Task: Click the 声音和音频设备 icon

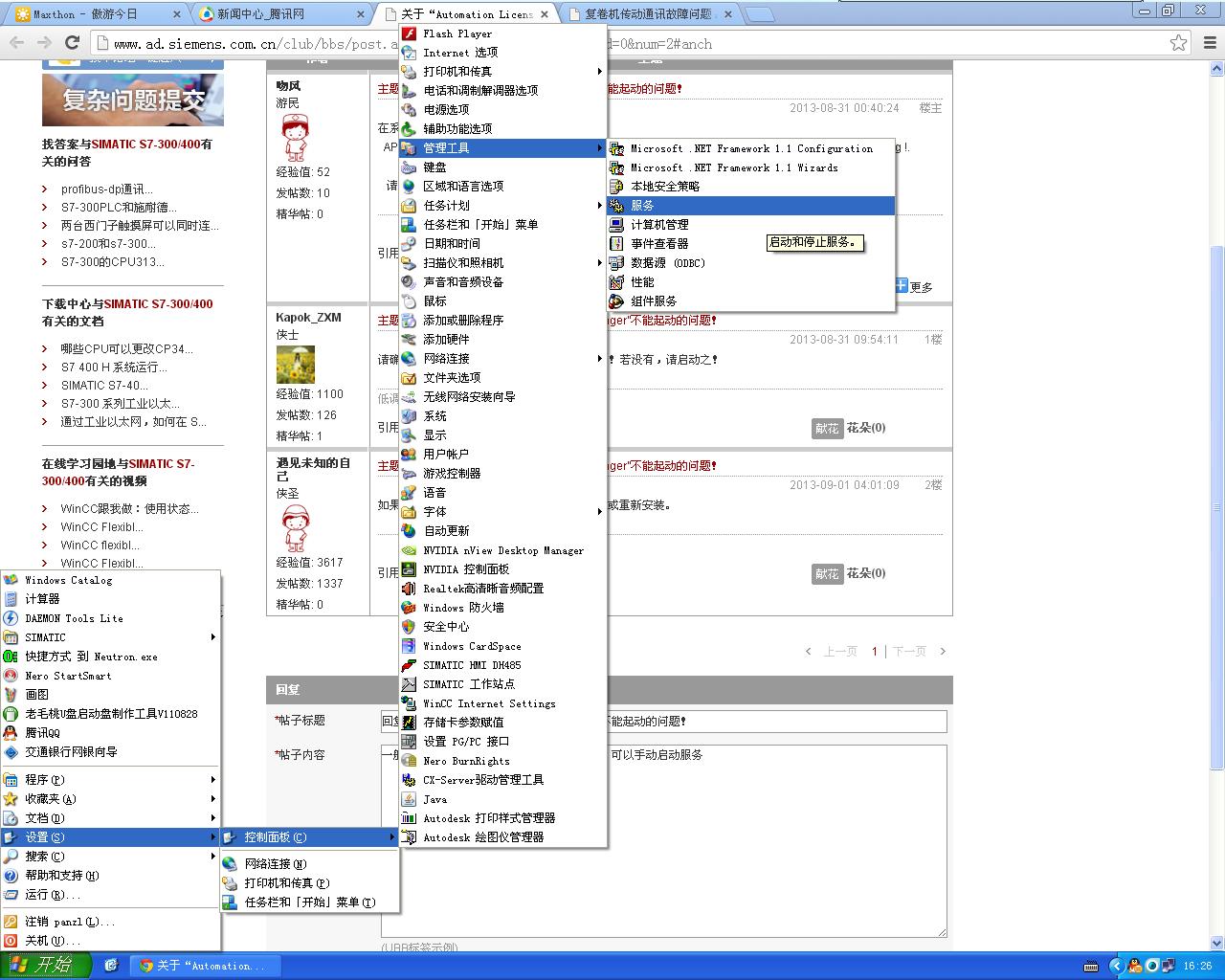Action: click(409, 282)
